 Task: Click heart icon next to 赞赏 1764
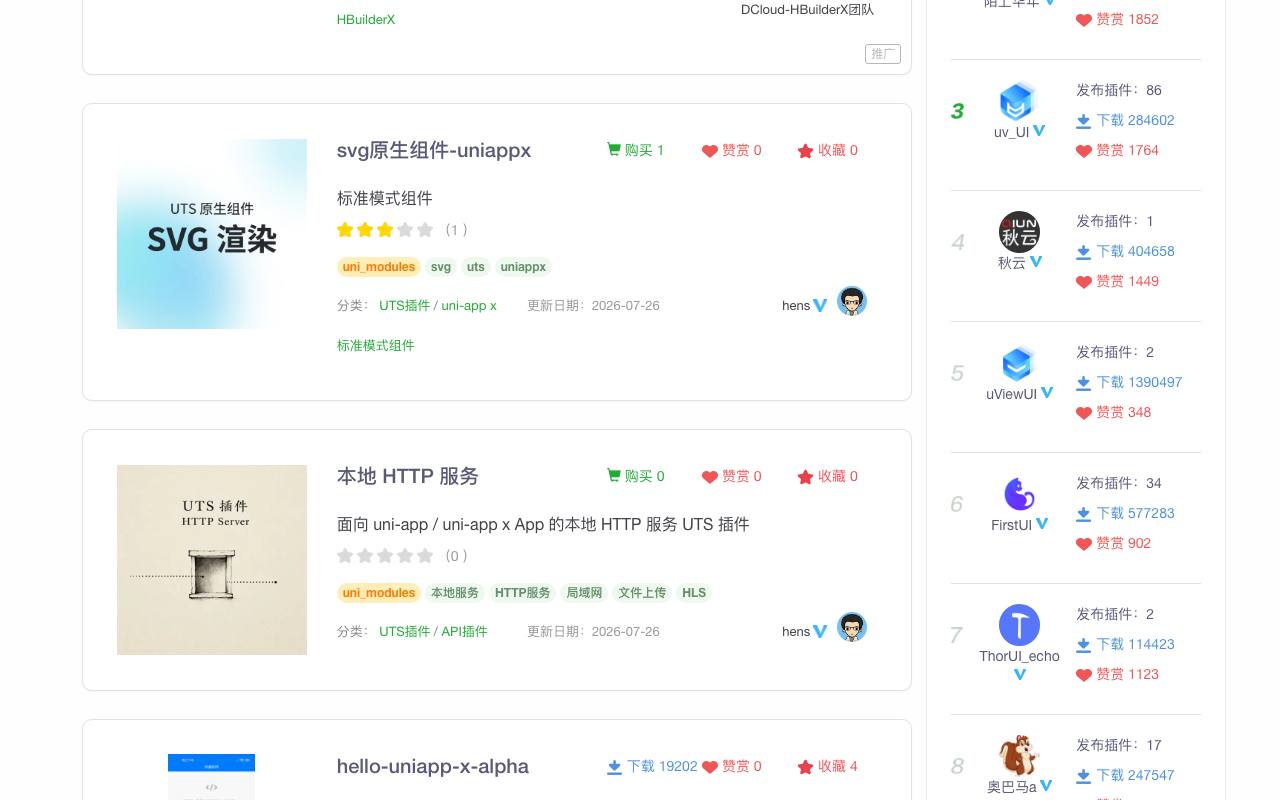tap(1084, 151)
